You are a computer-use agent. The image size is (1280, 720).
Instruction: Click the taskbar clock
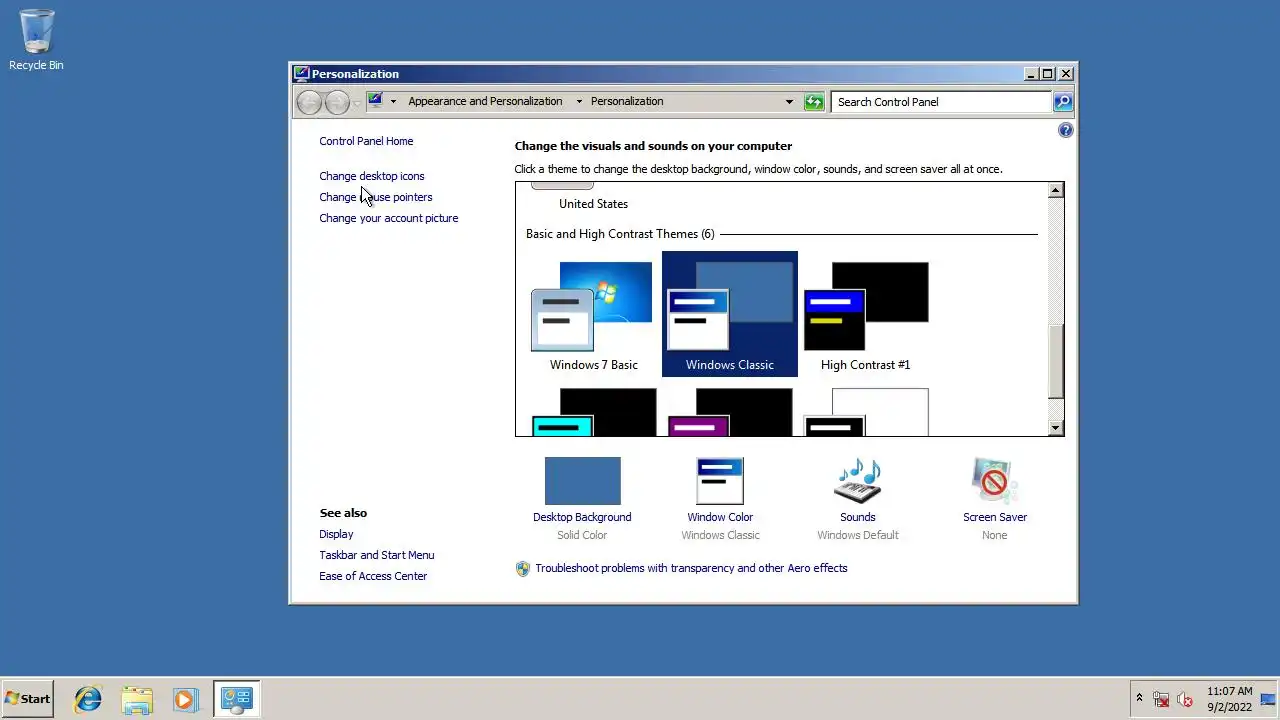(x=1229, y=699)
